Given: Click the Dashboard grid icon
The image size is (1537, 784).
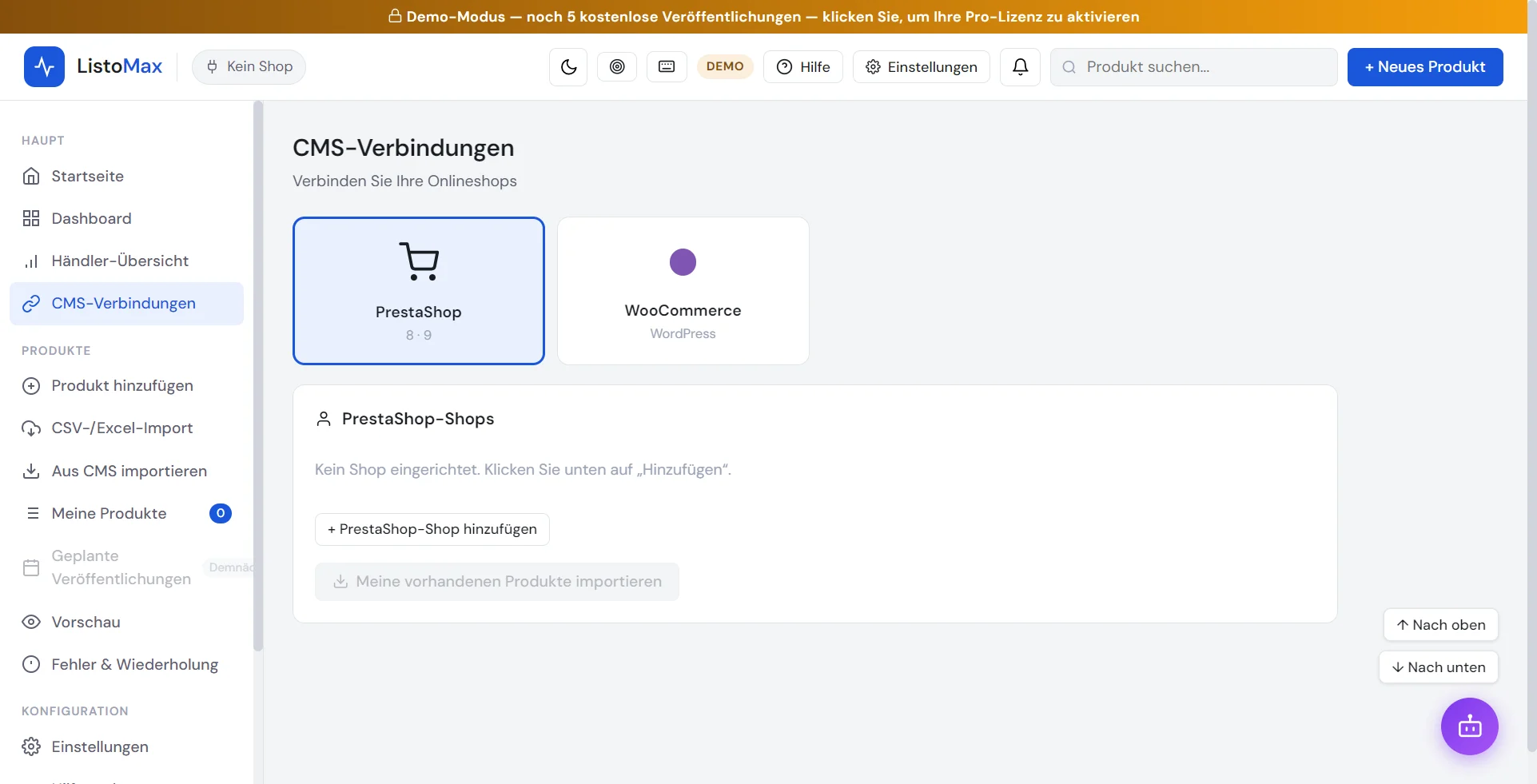Looking at the screenshot, I should 31,218.
